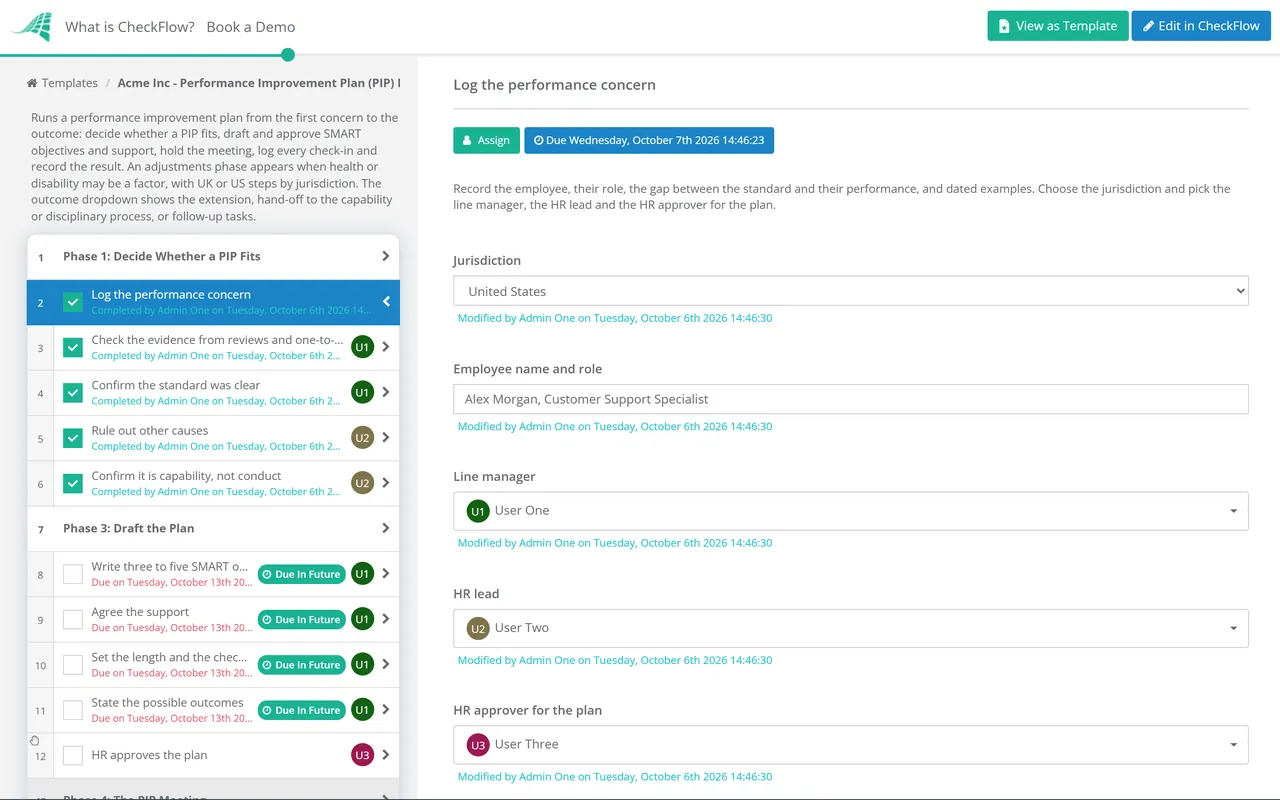Expand 'Phase 3: Draft the Plan' chevron

point(386,528)
